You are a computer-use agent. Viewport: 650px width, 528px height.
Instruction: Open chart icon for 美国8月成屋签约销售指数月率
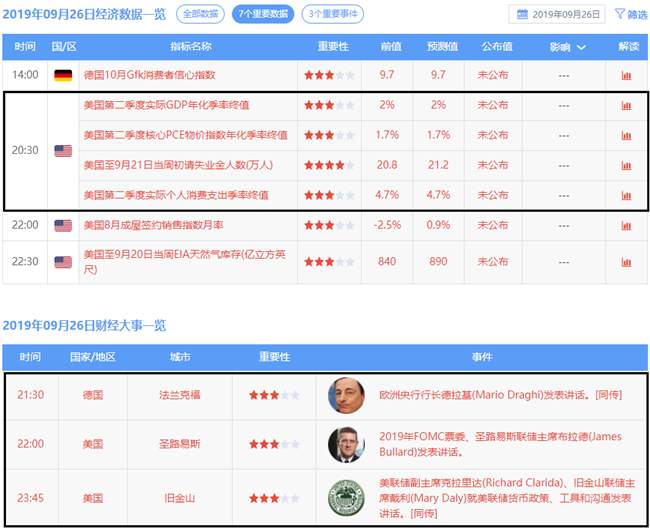(626, 225)
